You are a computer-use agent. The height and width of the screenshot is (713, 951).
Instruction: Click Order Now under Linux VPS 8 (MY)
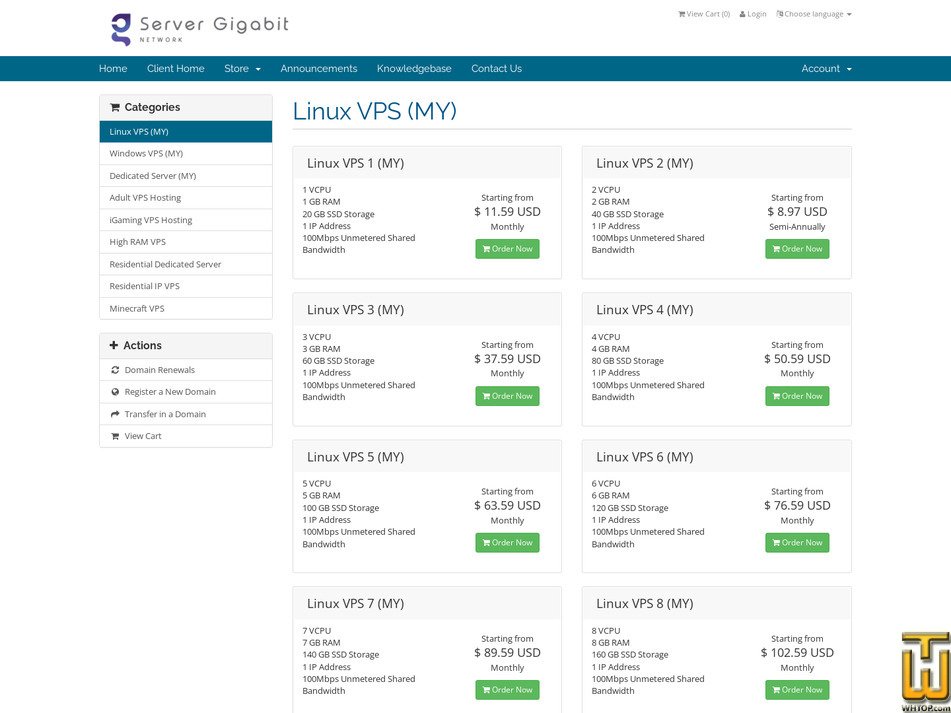point(797,689)
